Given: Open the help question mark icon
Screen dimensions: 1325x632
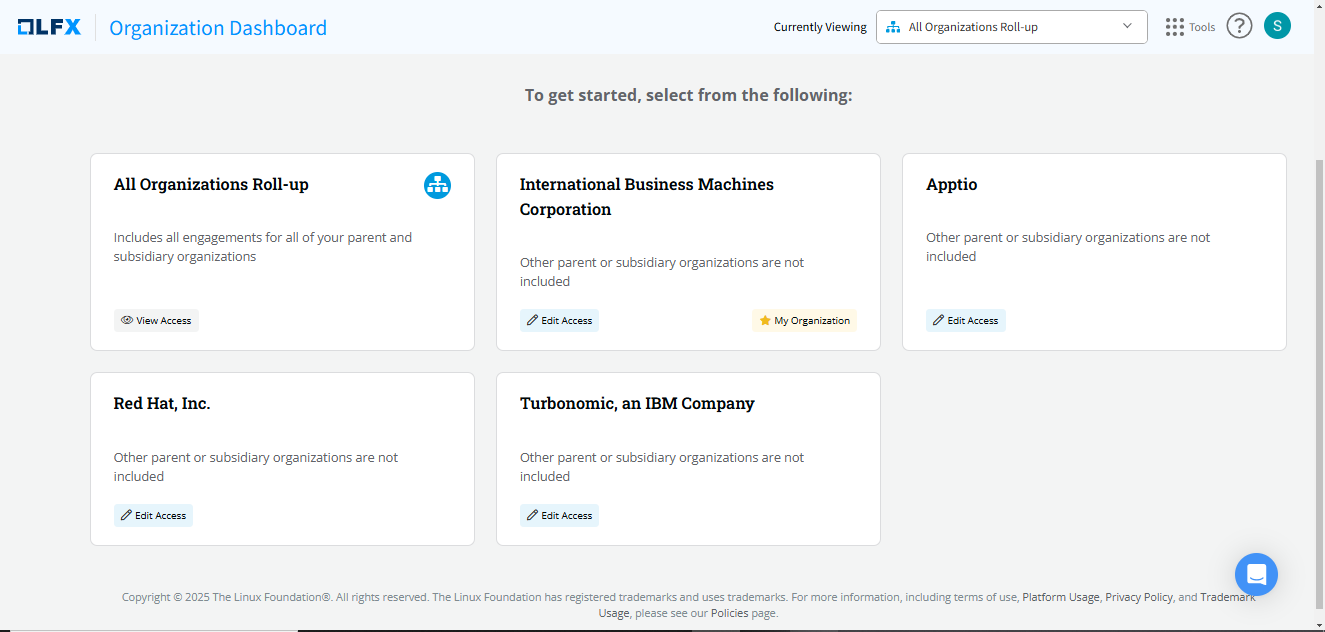Looking at the screenshot, I should click(1239, 26).
